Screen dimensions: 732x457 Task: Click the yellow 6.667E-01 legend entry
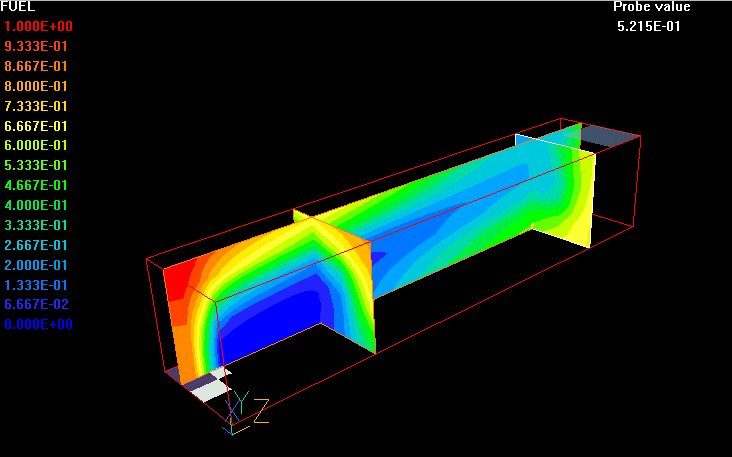(38, 126)
